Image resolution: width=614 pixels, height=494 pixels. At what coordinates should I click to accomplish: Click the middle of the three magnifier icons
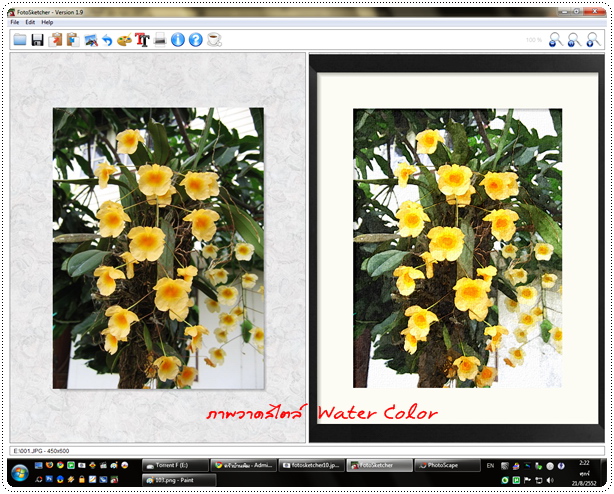point(574,40)
